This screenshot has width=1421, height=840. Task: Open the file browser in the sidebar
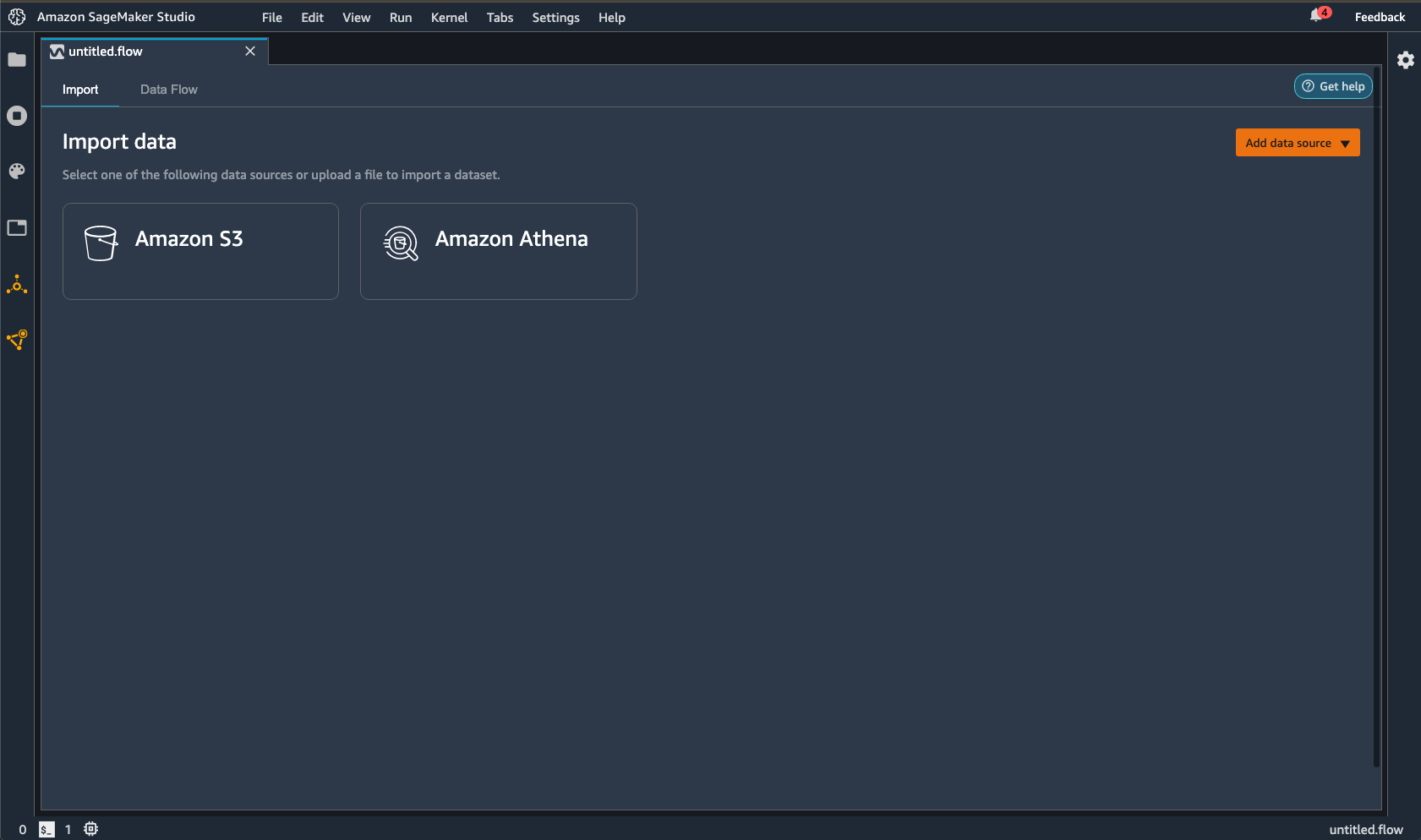pyautogui.click(x=17, y=59)
